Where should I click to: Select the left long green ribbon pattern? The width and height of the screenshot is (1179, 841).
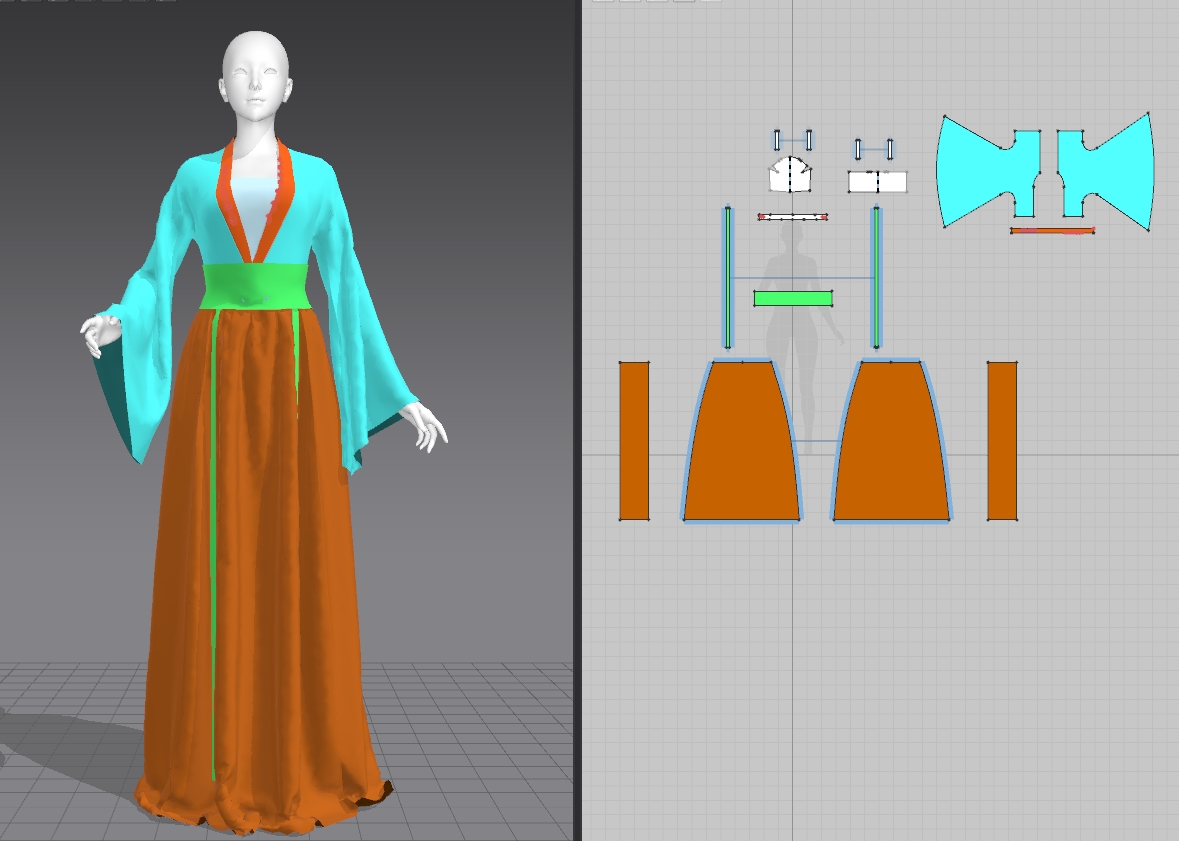(727, 278)
